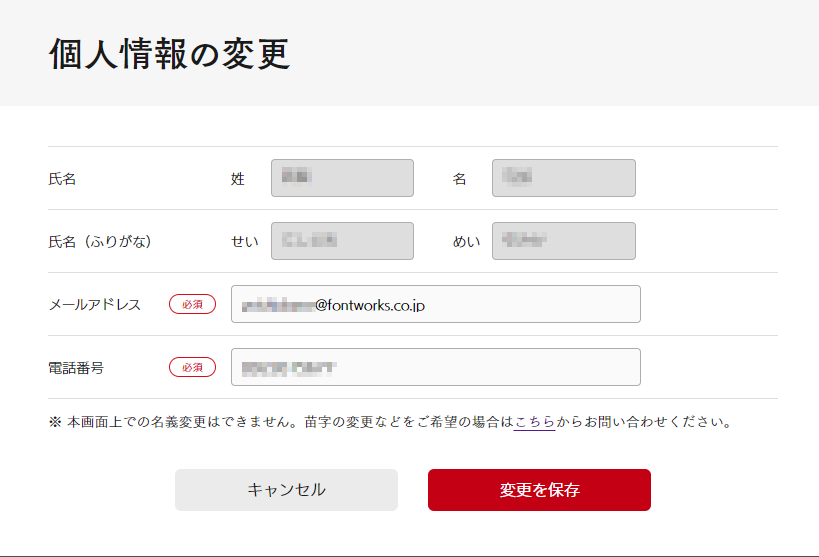
Task: Click the 個人情報の変更 page heading
Action: (x=169, y=54)
